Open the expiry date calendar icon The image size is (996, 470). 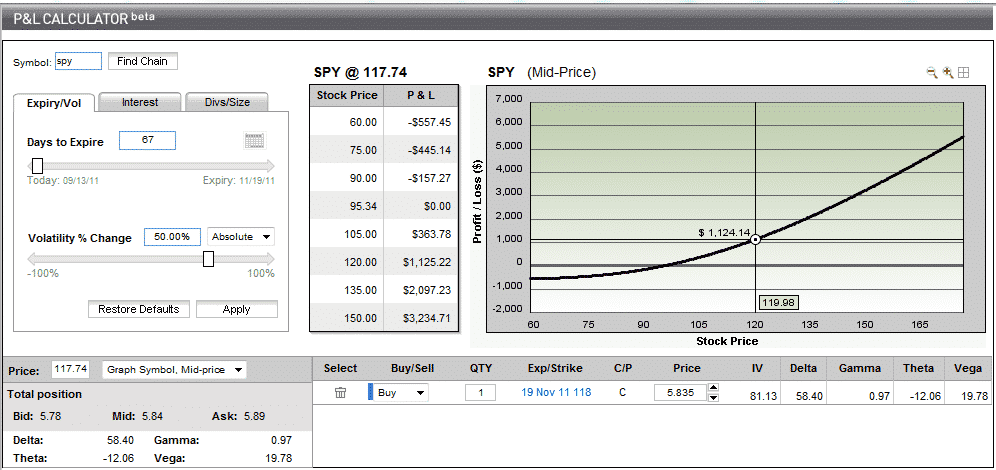click(255, 140)
